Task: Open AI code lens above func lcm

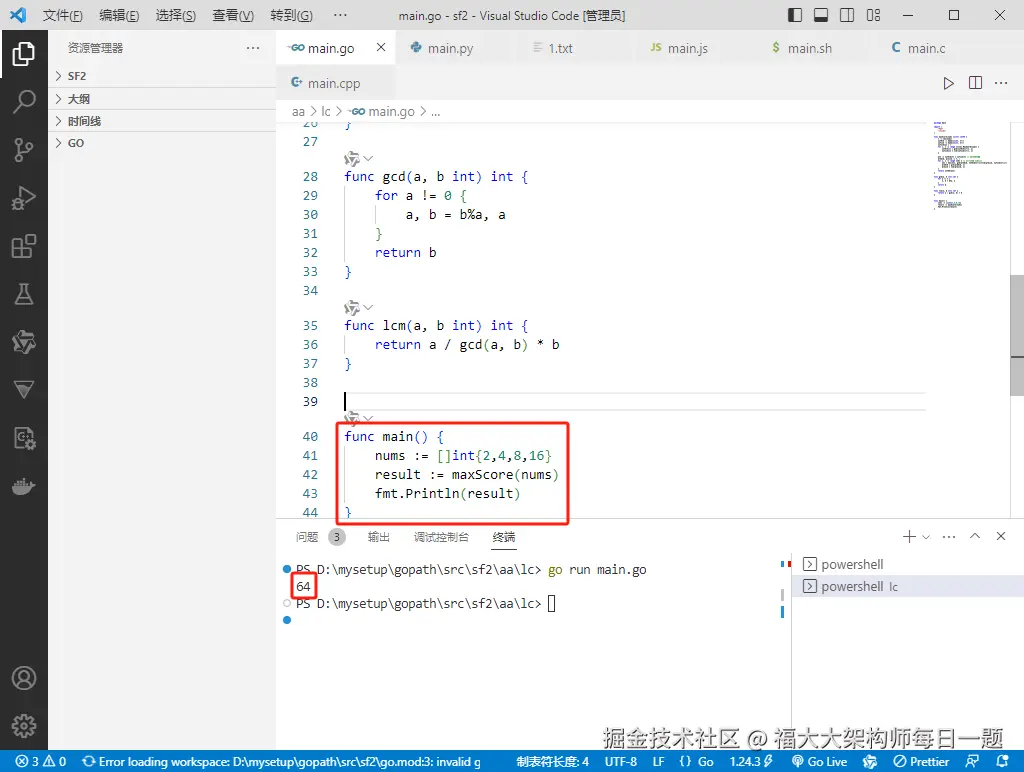Action: coord(352,307)
